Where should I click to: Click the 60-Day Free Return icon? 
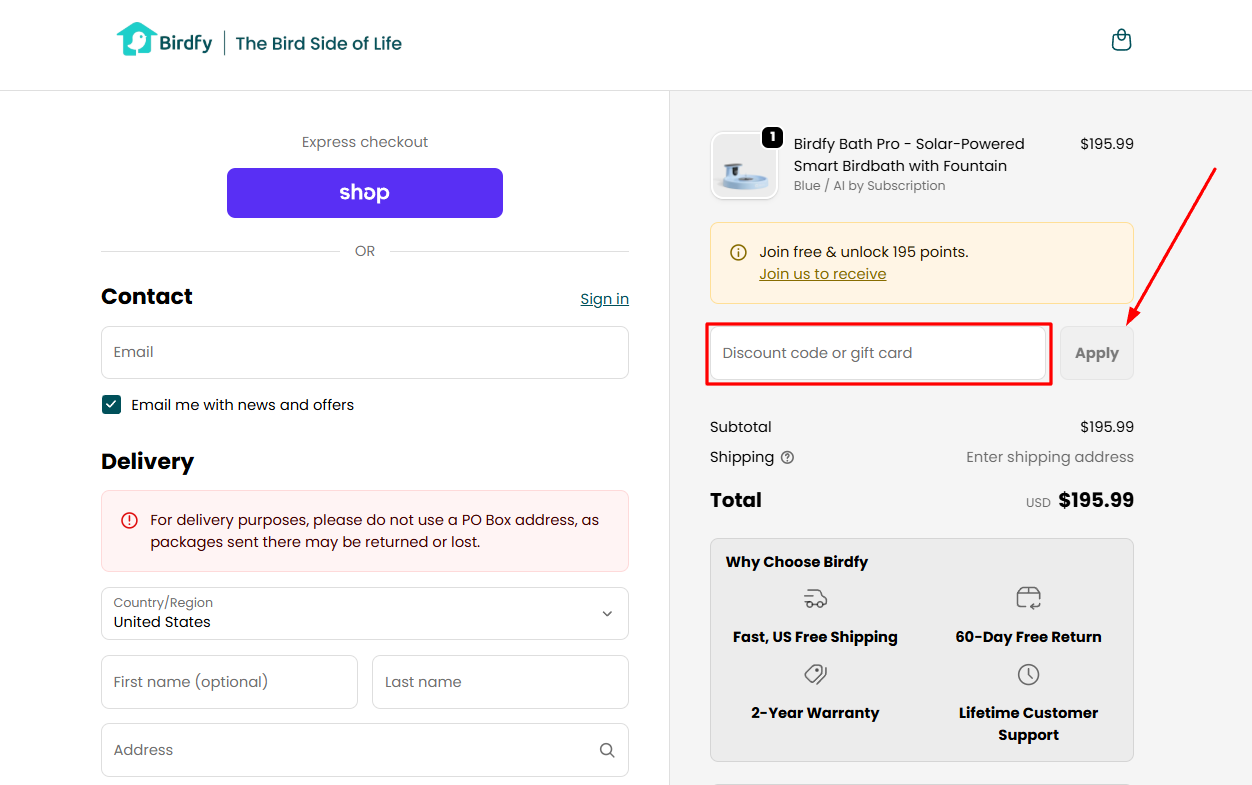(x=1028, y=598)
